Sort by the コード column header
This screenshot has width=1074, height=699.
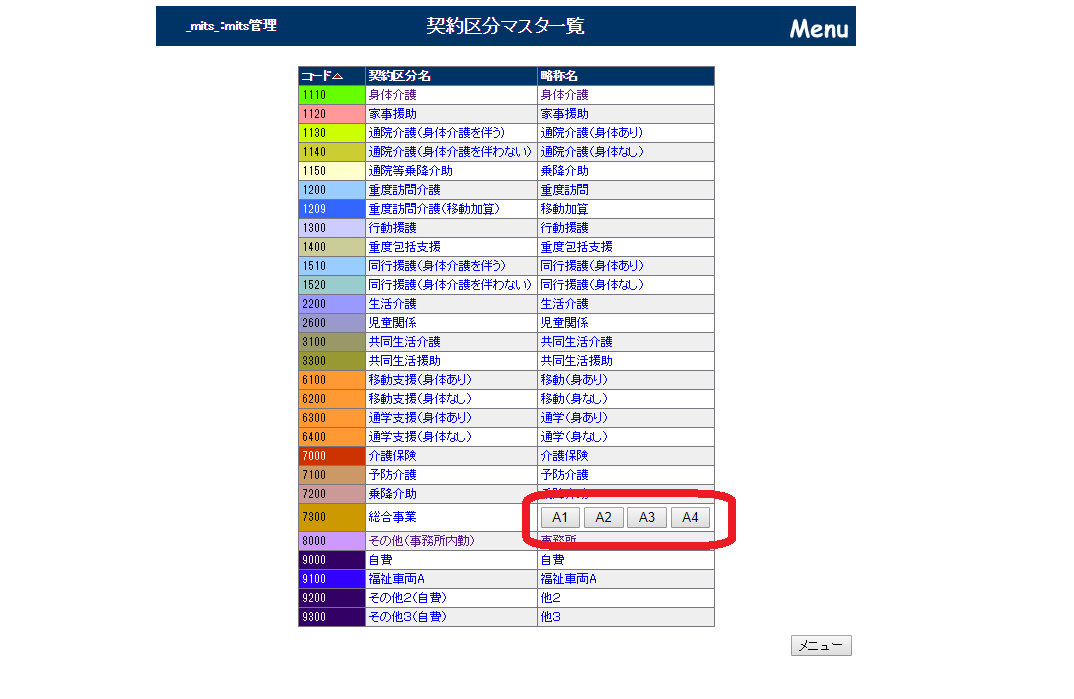point(321,76)
